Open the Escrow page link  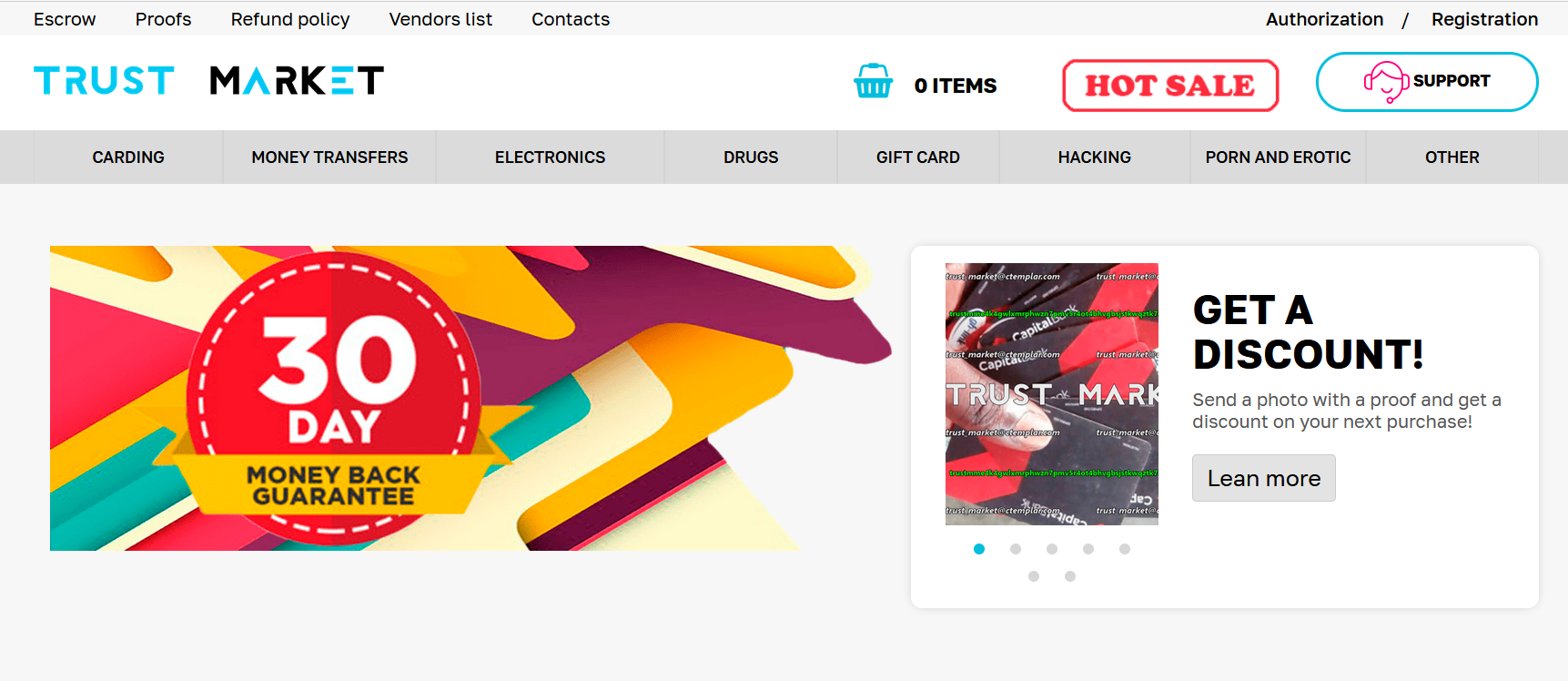coord(65,19)
